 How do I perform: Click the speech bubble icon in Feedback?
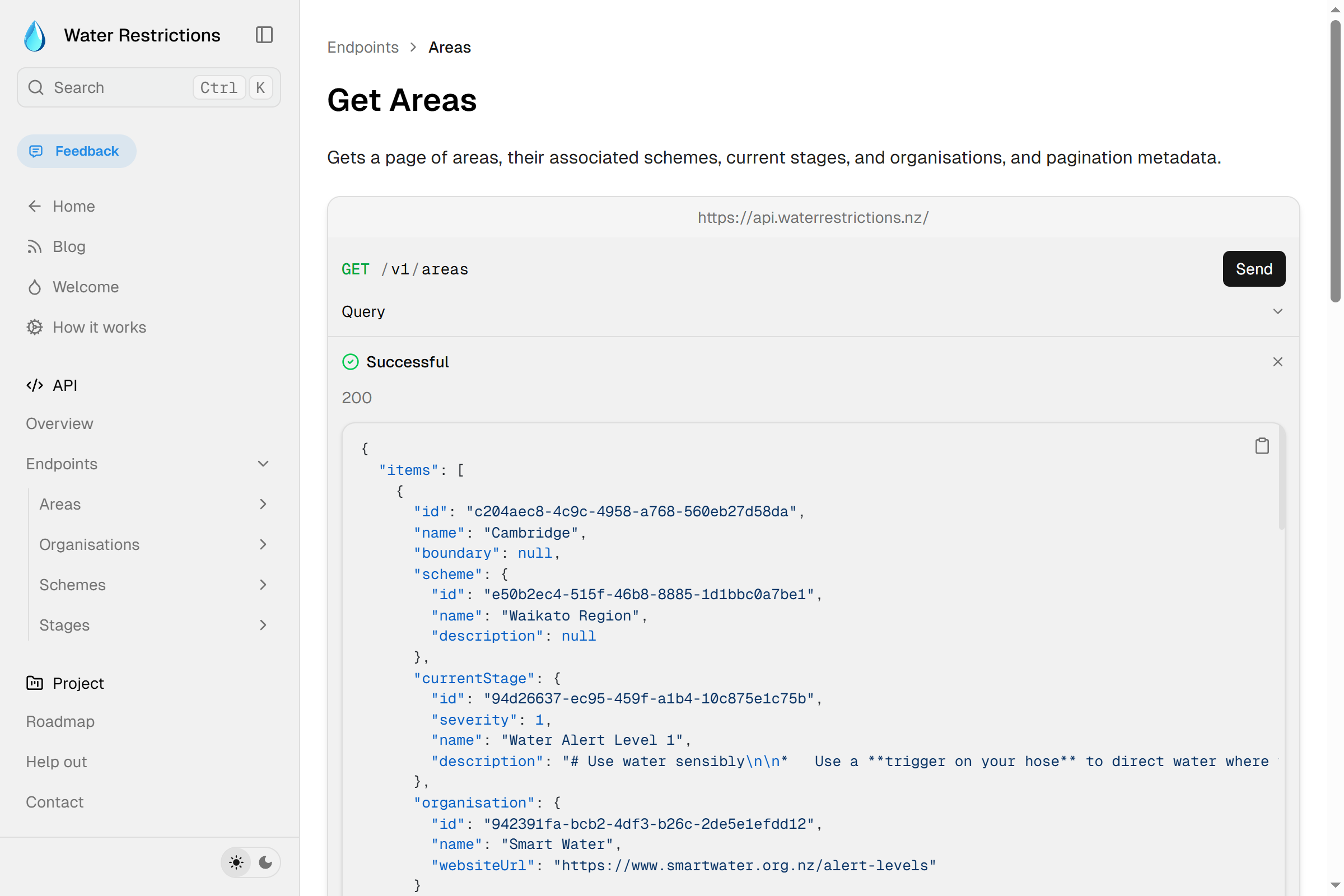[36, 151]
